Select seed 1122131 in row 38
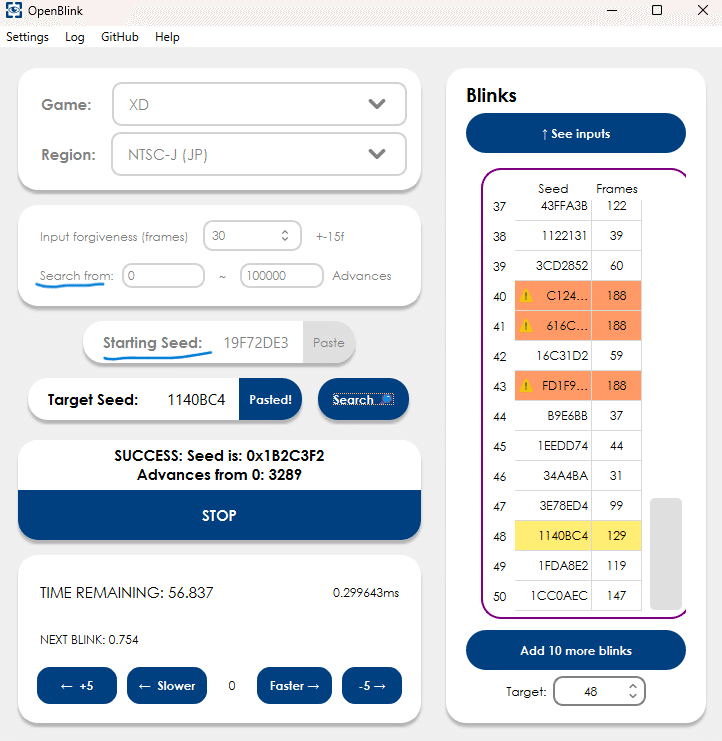The width and height of the screenshot is (722, 741). click(x=553, y=235)
